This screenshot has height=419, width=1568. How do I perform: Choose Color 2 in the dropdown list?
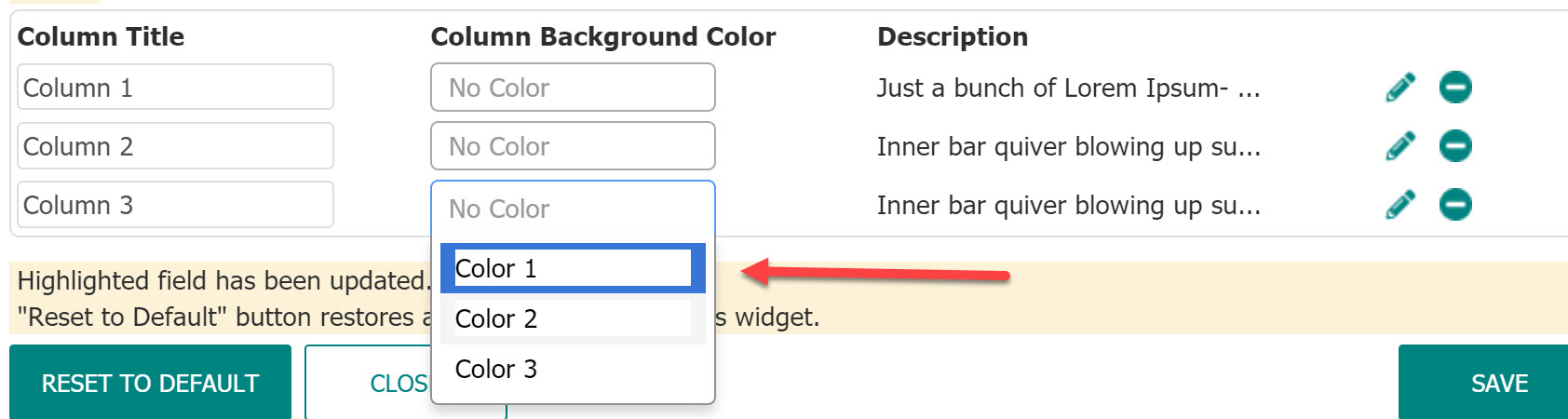pos(572,318)
